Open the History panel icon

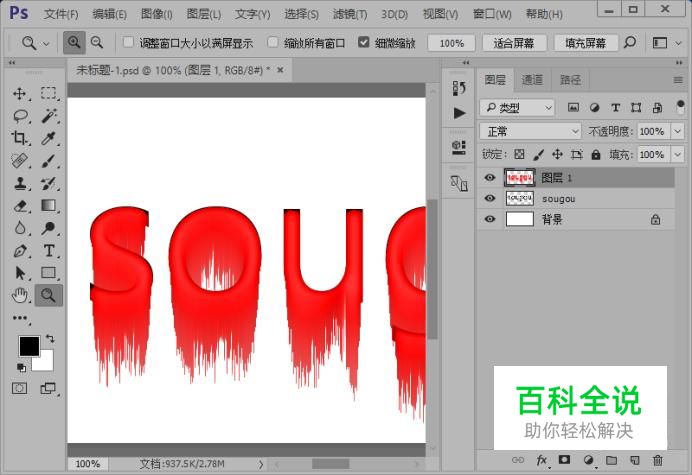[459, 88]
